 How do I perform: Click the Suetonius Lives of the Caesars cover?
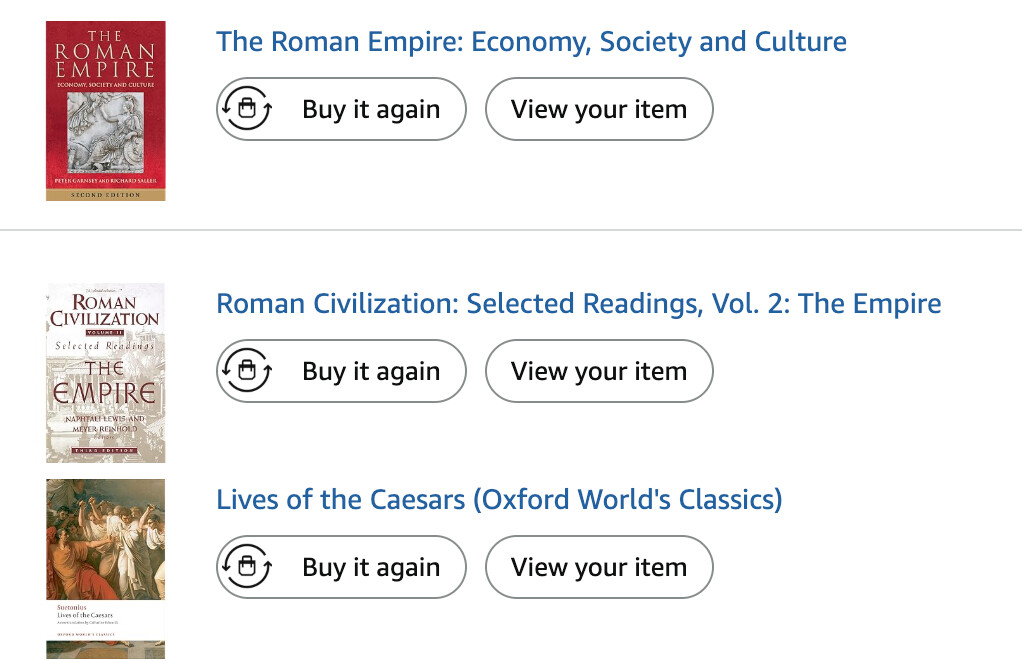tap(105, 568)
